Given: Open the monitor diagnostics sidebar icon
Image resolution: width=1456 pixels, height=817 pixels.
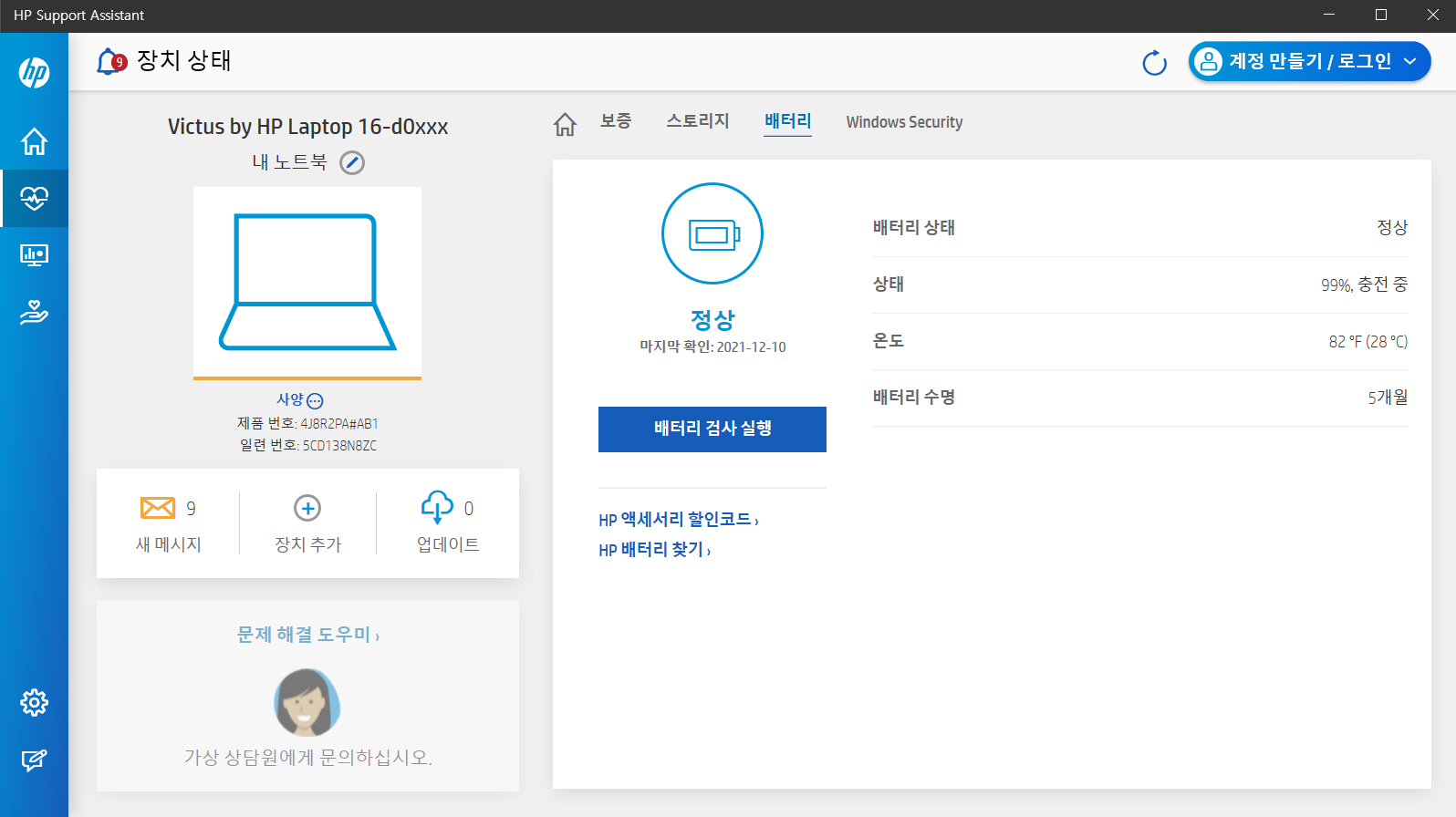Looking at the screenshot, I should [34, 255].
